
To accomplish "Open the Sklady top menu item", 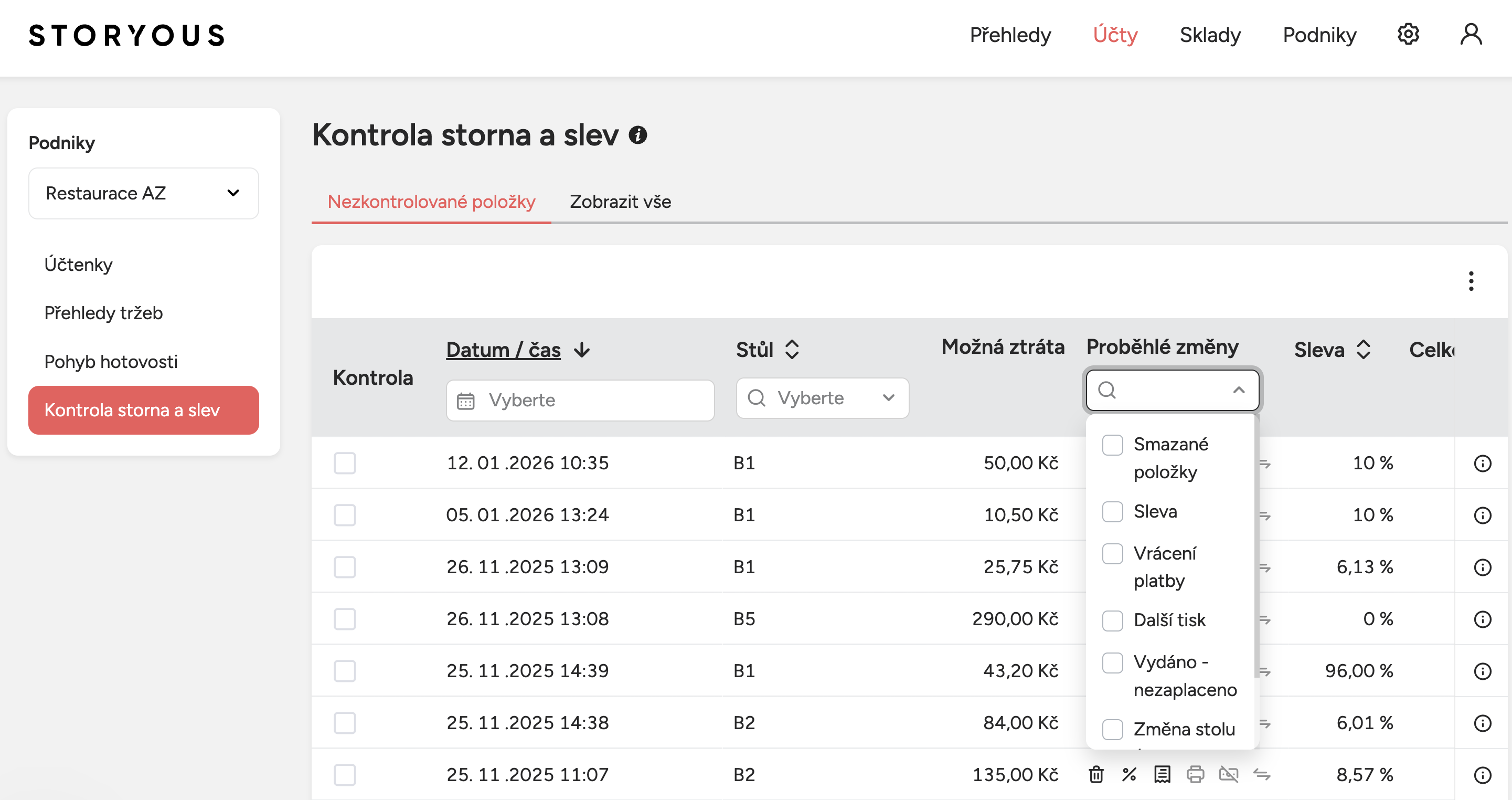I will [x=1210, y=35].
